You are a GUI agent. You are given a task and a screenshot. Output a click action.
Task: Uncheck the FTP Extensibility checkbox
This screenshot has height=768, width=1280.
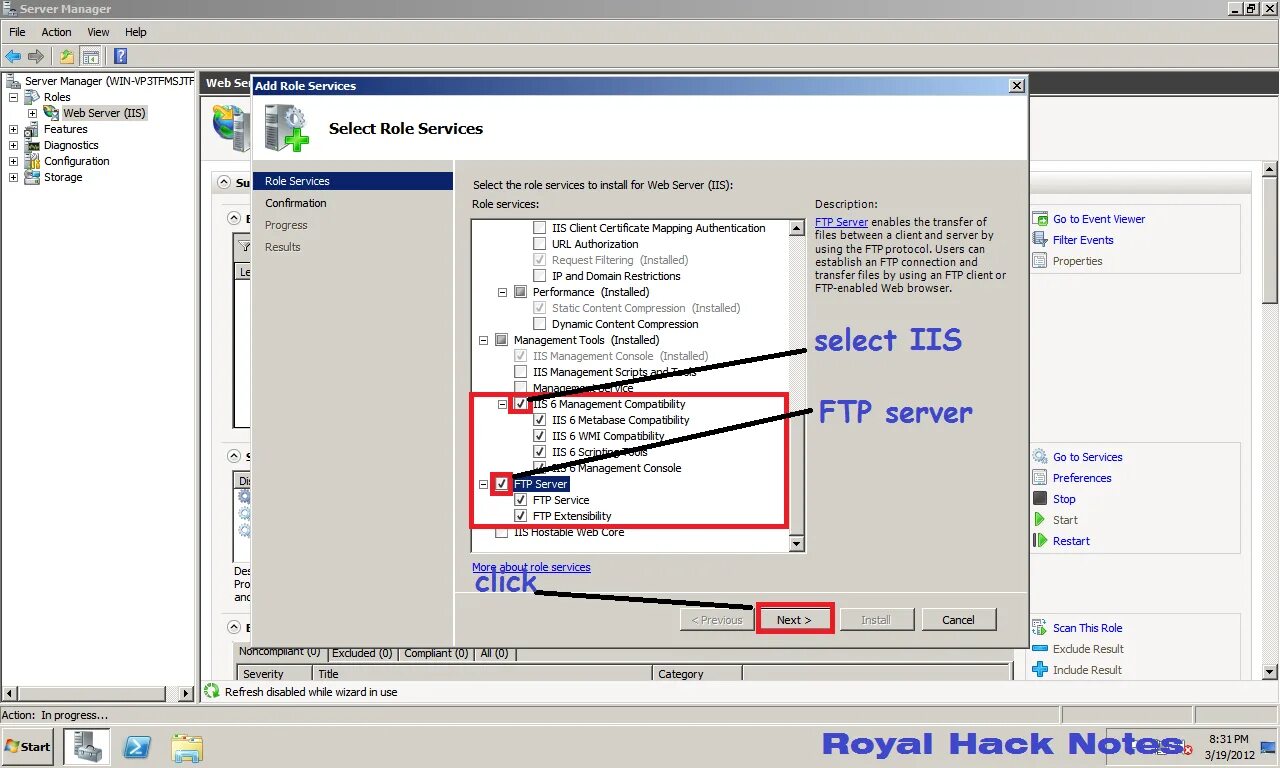[520, 516]
